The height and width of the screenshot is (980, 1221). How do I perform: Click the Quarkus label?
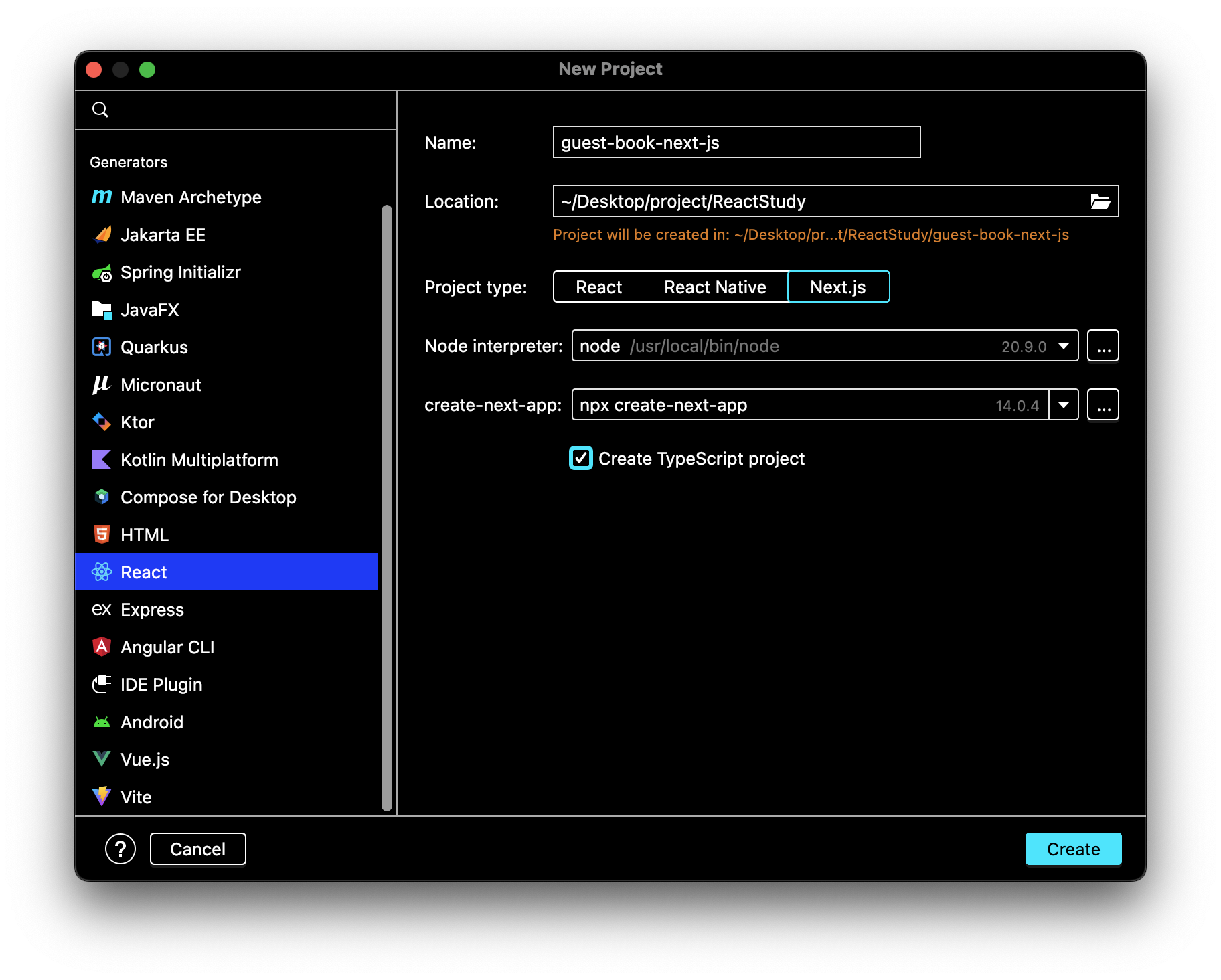(x=155, y=347)
